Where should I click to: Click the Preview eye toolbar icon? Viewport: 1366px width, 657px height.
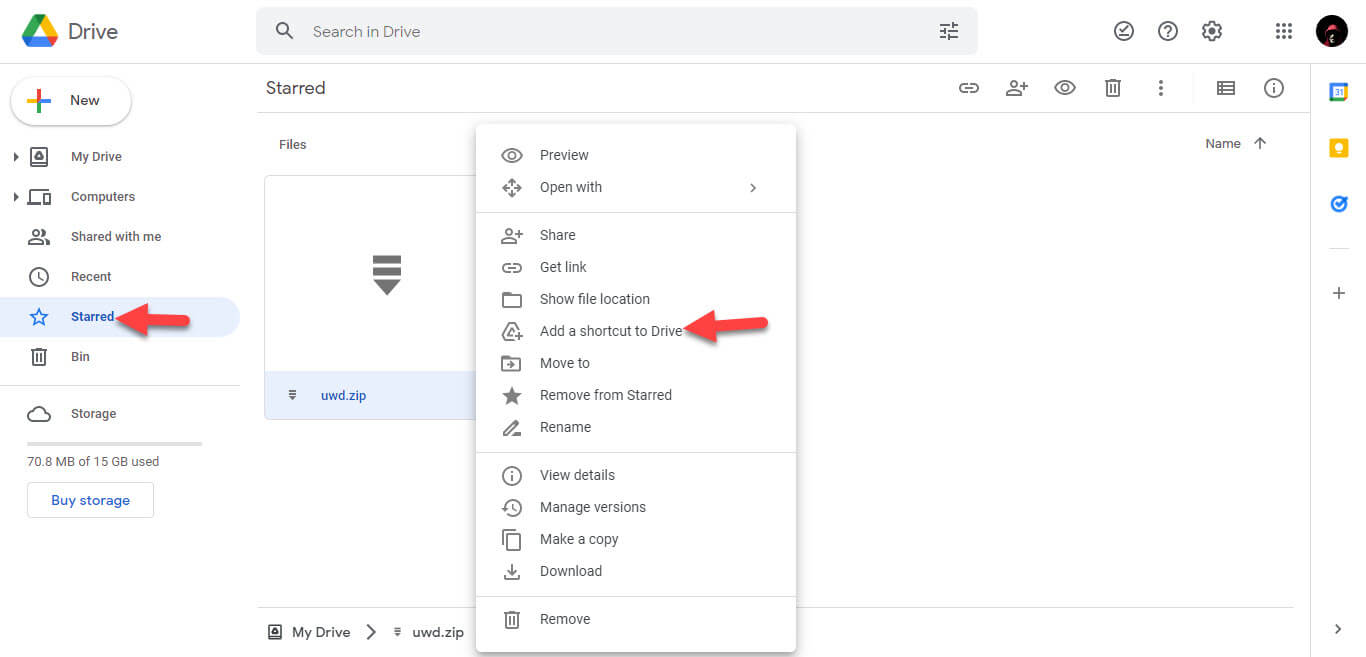tap(1064, 88)
